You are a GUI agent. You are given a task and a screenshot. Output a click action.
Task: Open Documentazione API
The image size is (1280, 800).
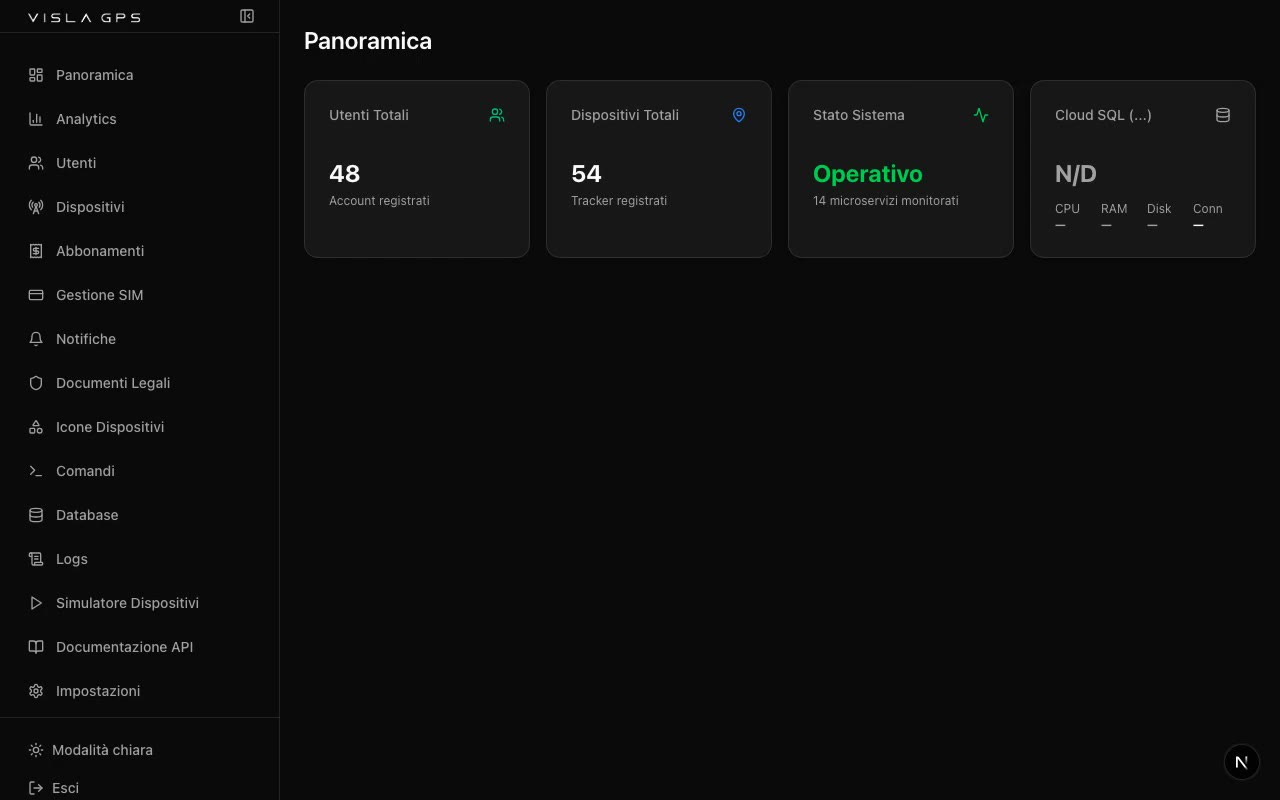(140, 647)
